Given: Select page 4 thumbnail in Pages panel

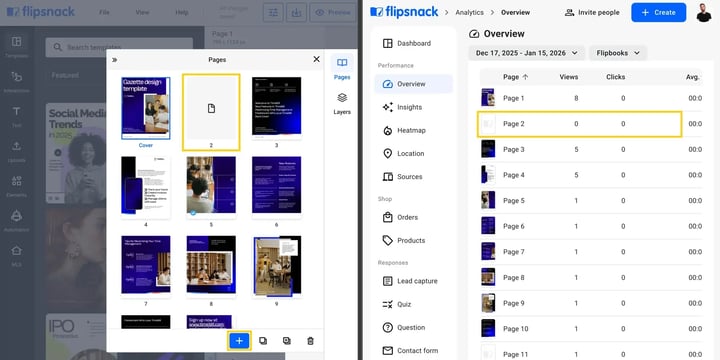Looking at the screenshot, I should point(146,187).
